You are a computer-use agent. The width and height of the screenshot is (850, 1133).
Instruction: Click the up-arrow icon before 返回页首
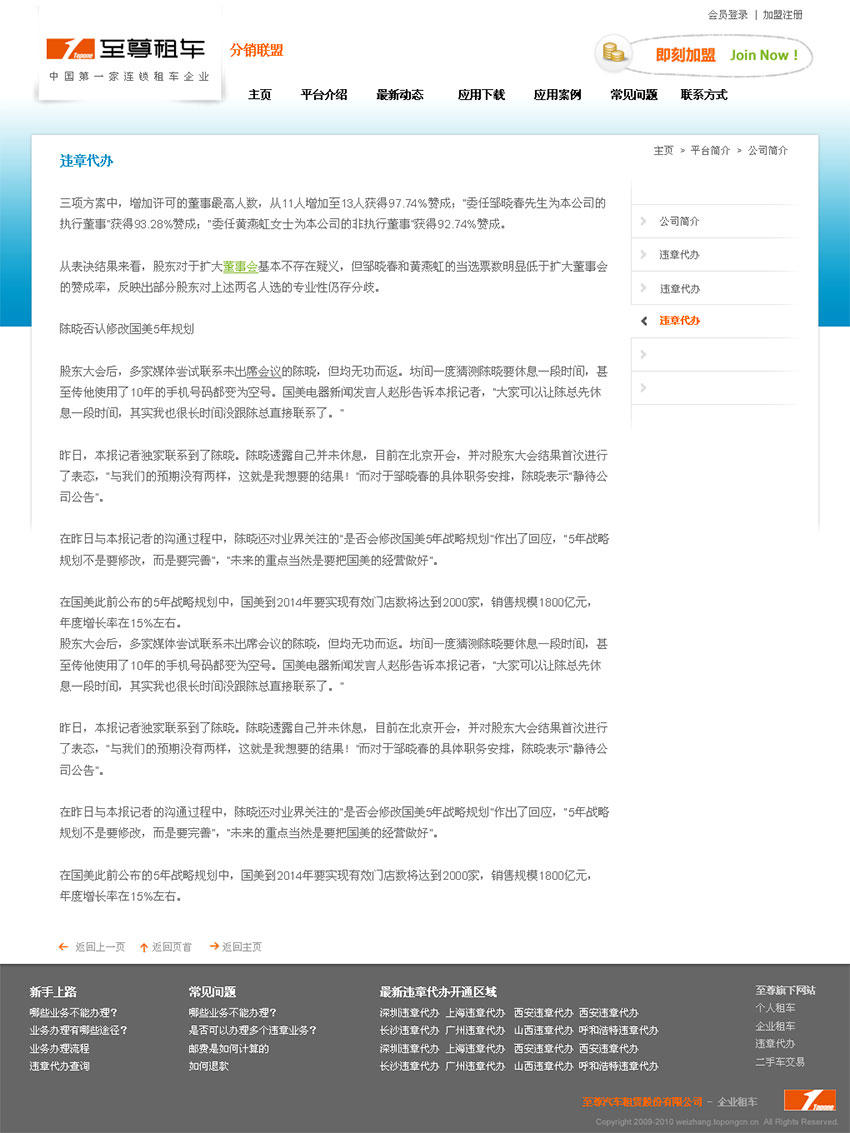(x=144, y=946)
